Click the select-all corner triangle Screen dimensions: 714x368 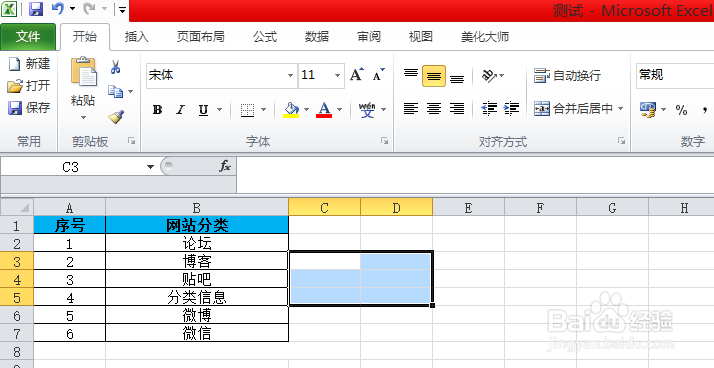pos(17,207)
